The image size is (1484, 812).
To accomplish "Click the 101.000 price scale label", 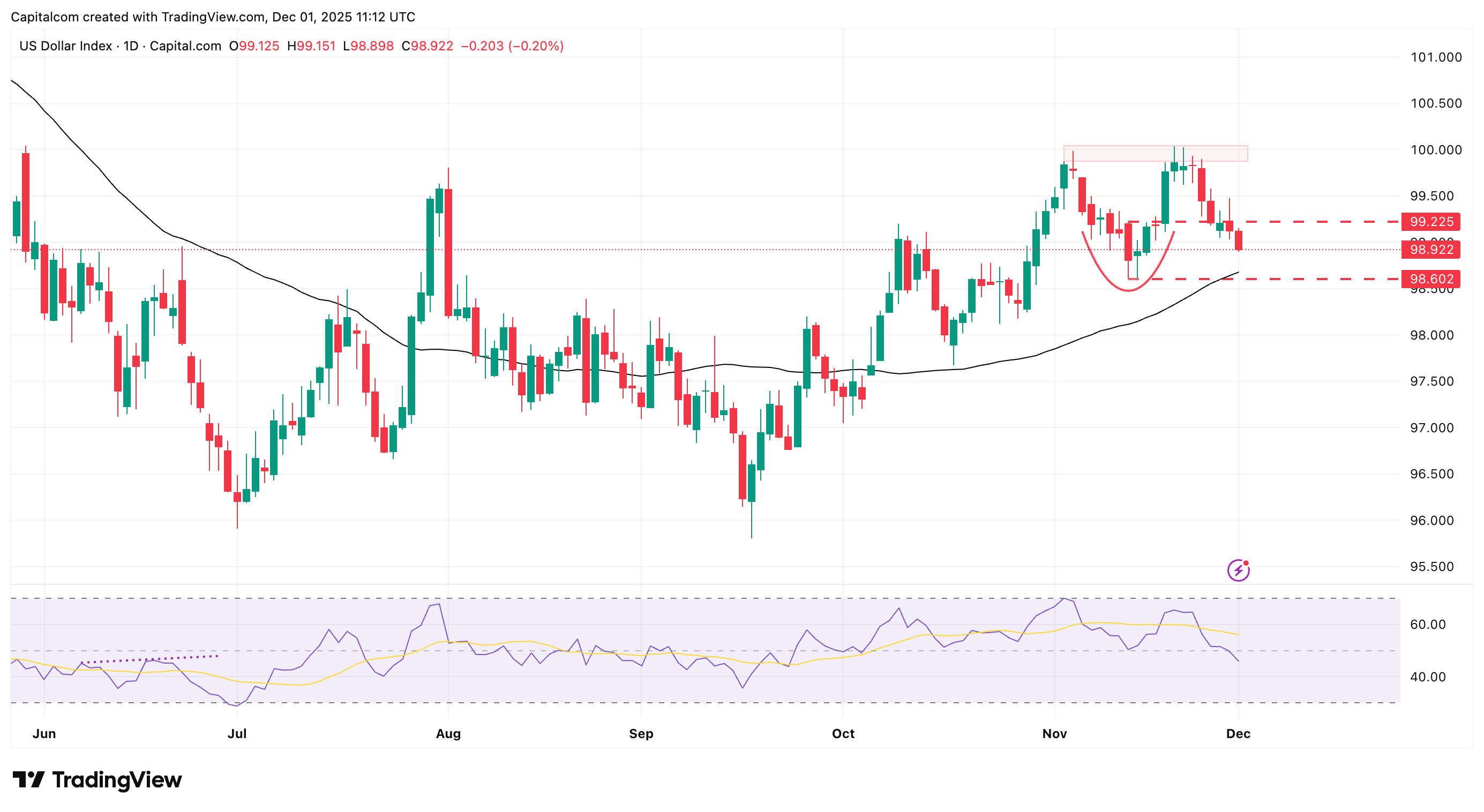I will (1435, 57).
